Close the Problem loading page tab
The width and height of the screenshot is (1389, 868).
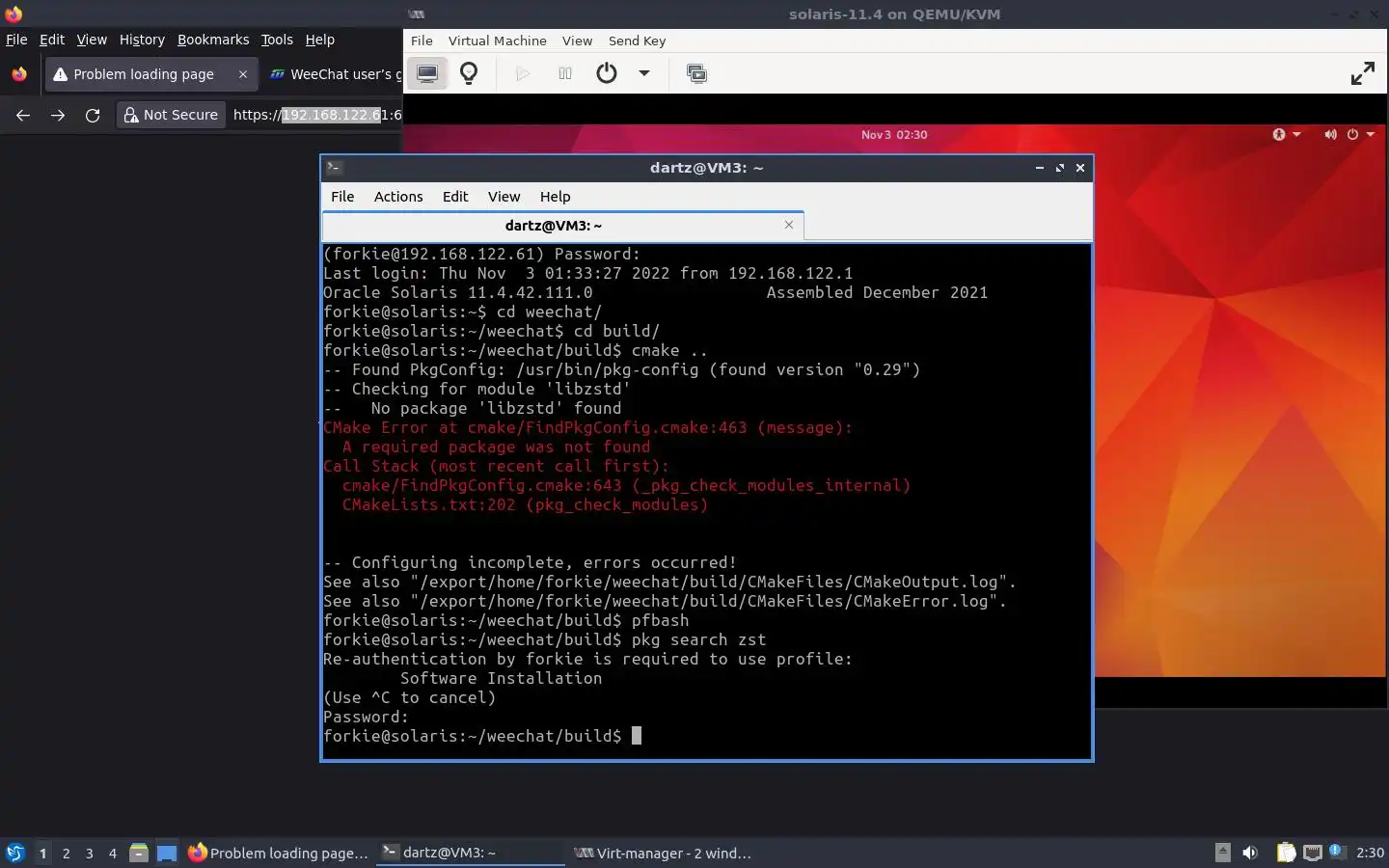tap(242, 74)
